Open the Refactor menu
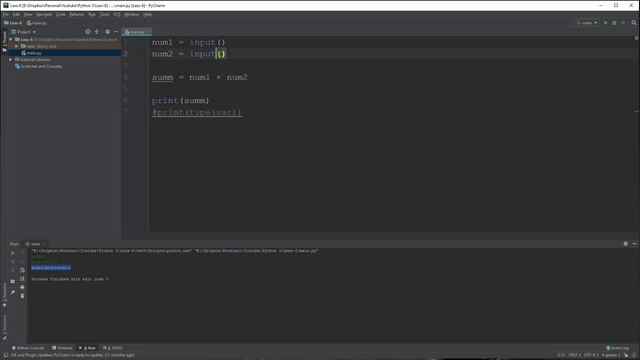Image resolution: width=640 pixels, height=360 pixels. click(77, 14)
